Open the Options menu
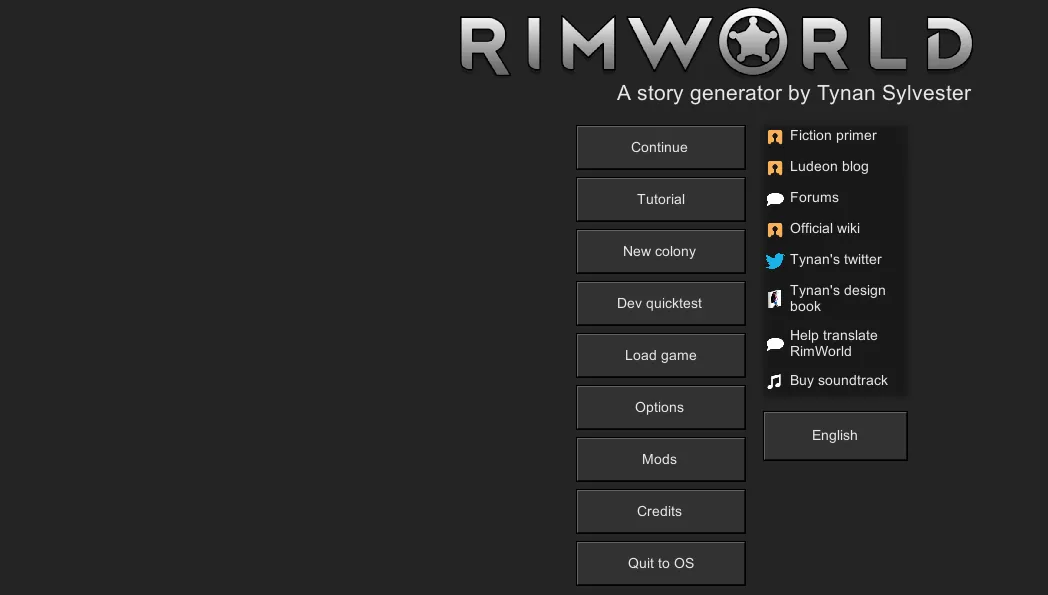This screenshot has height=595, width=1048. 660,407
